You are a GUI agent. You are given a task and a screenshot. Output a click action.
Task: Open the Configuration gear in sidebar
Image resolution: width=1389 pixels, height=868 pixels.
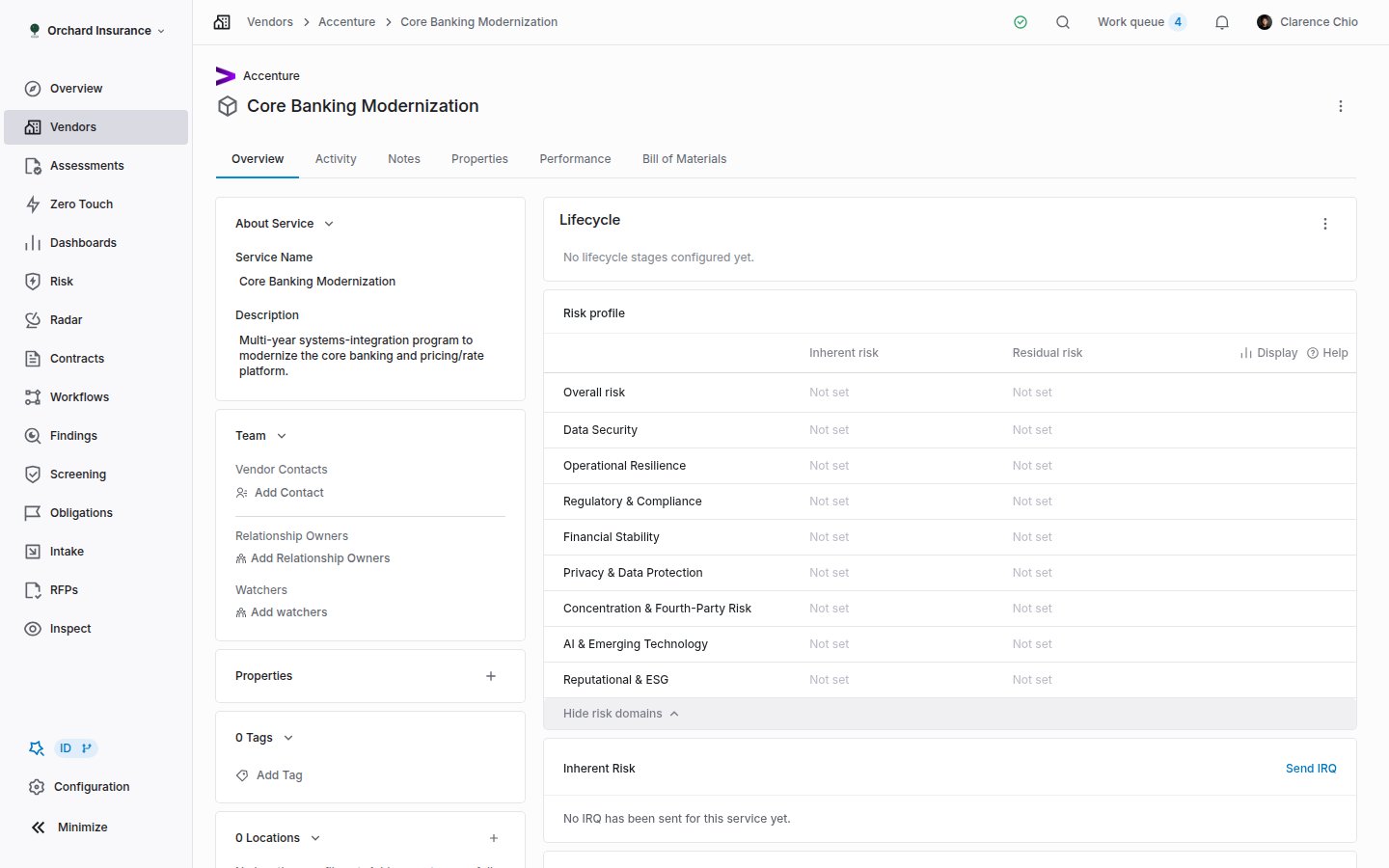coord(79,787)
